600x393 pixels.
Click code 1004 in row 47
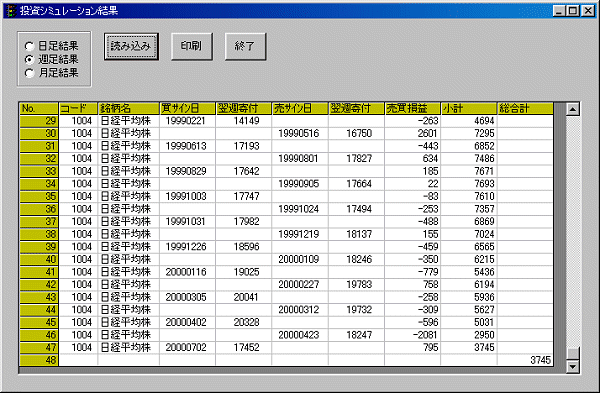[x=82, y=347]
